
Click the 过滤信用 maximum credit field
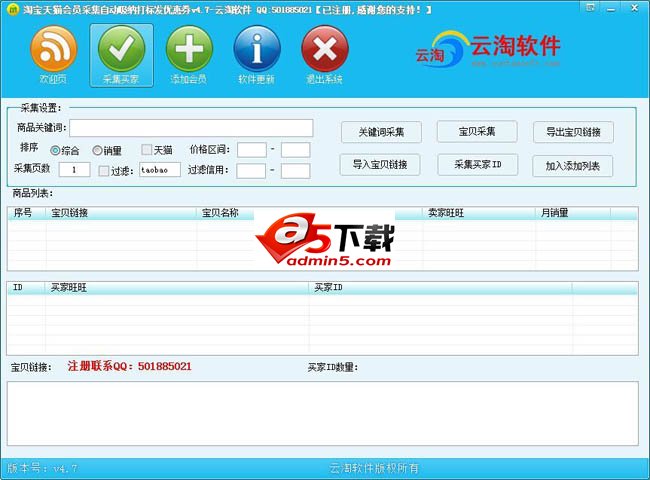pos(296,171)
